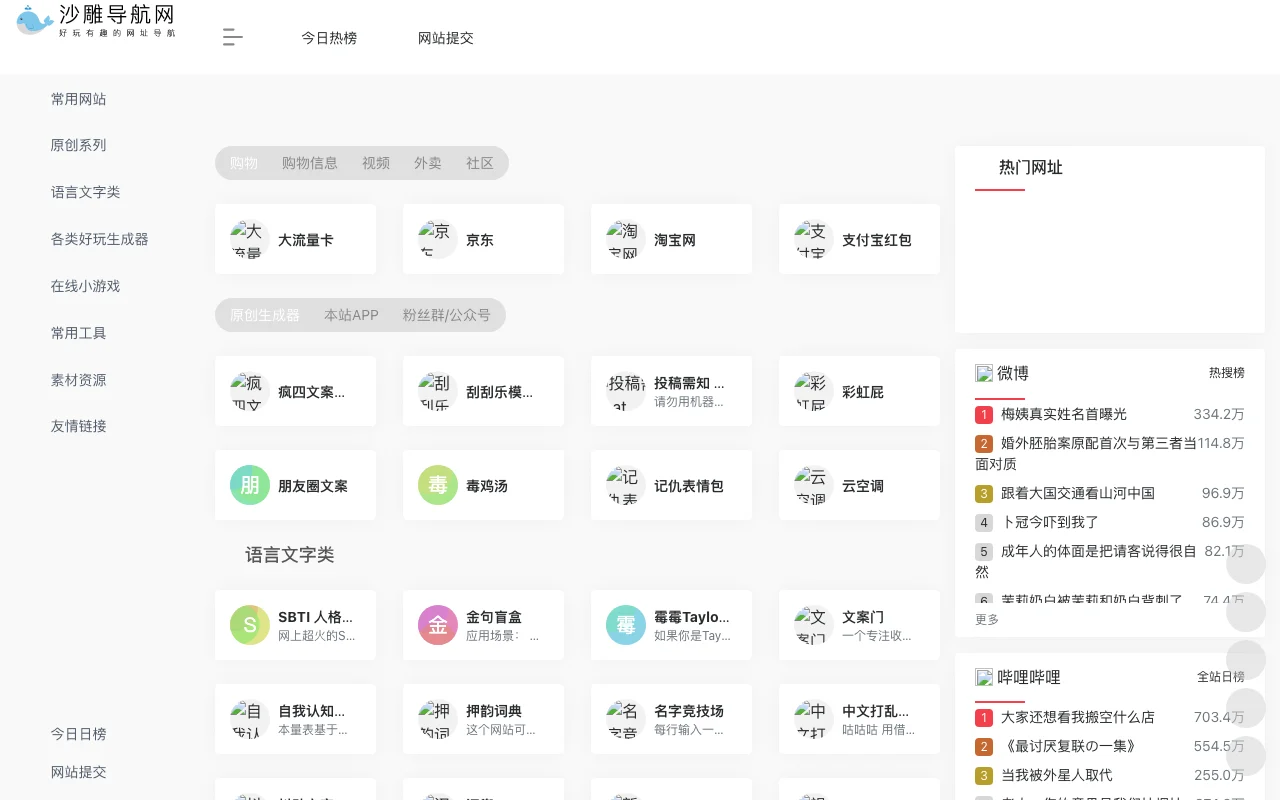Viewport: 1280px width, 800px height.
Task: Click the 彩虹屁 card icon
Action: coord(814,392)
